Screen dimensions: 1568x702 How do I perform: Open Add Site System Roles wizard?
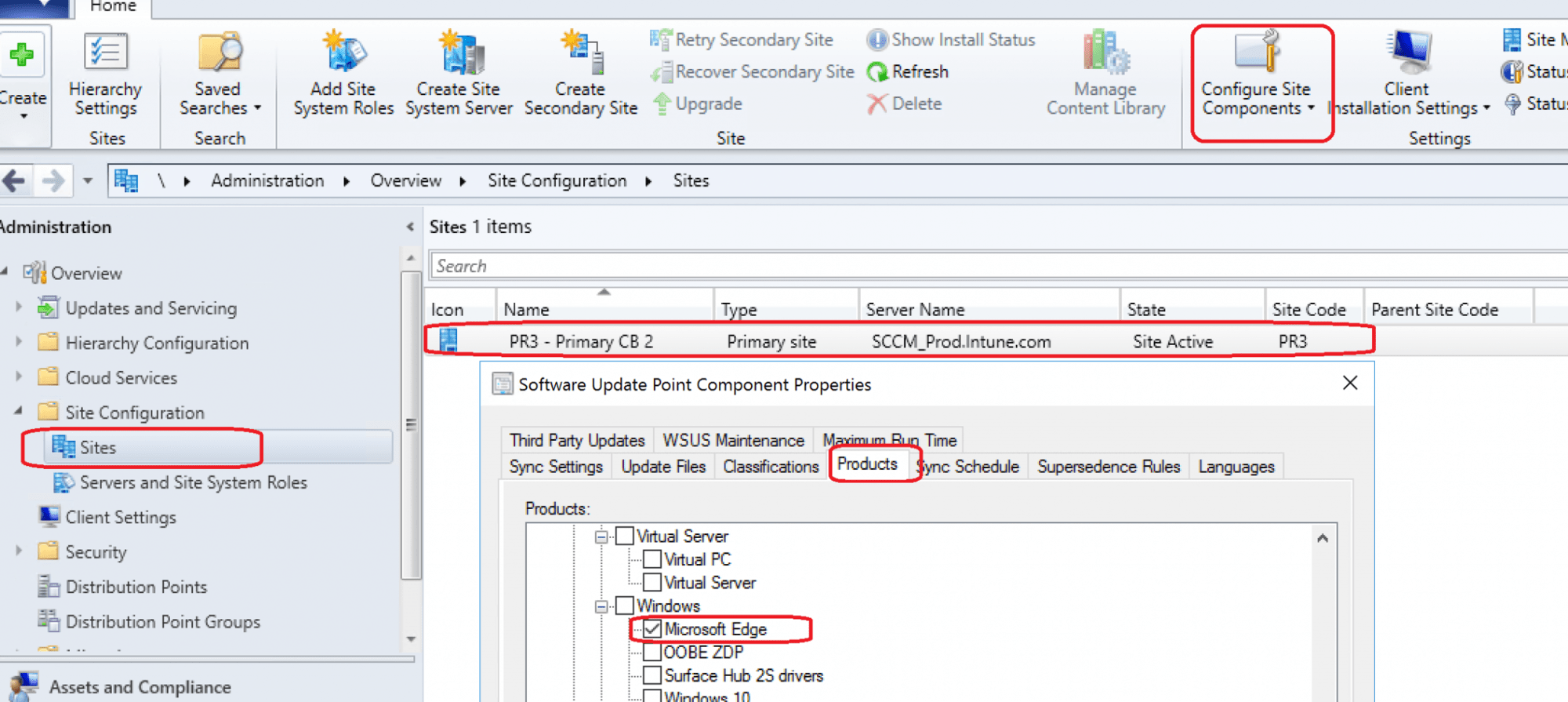click(x=343, y=53)
